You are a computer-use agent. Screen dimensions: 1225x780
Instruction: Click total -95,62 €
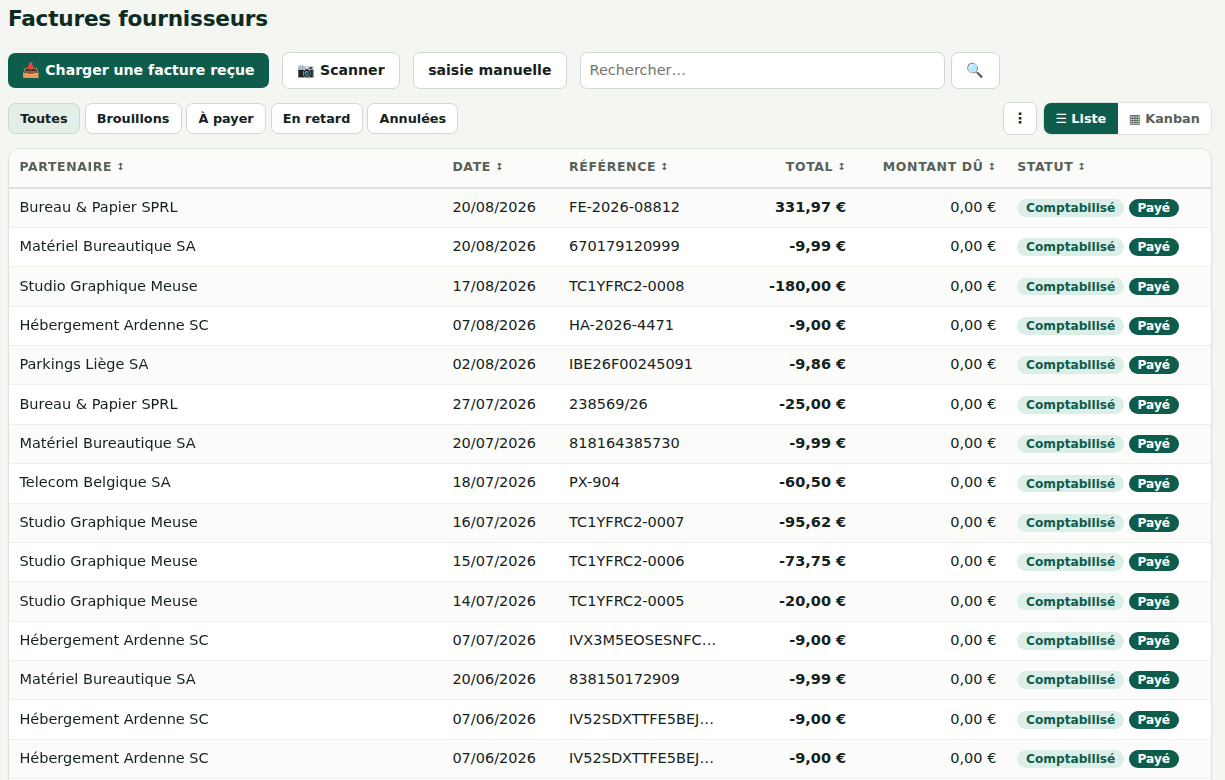[x=812, y=522]
